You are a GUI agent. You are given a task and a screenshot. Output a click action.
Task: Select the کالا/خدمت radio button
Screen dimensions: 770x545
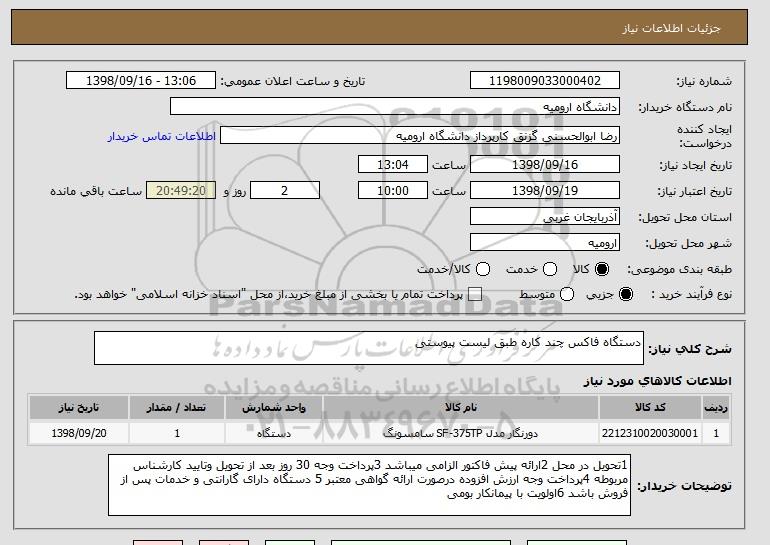[483, 269]
